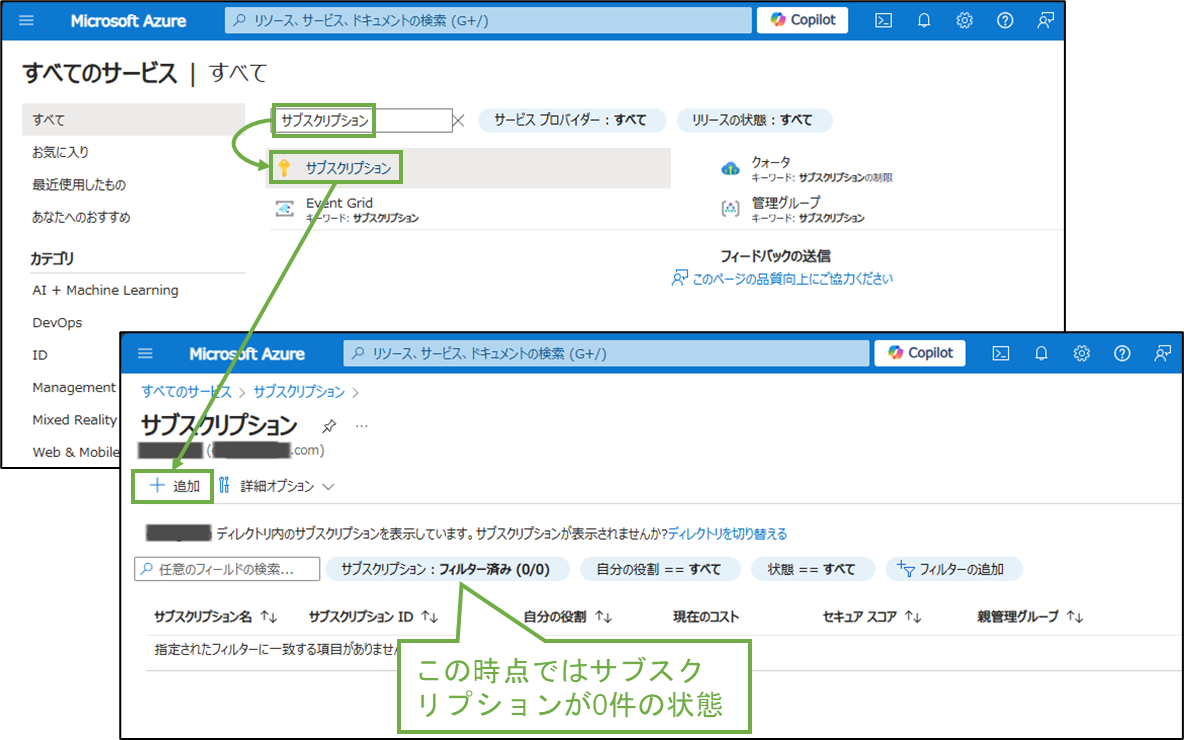Viewport: 1184px width, 740px height.
Task: Open help icon in Subscriptions window
Action: point(1123,353)
